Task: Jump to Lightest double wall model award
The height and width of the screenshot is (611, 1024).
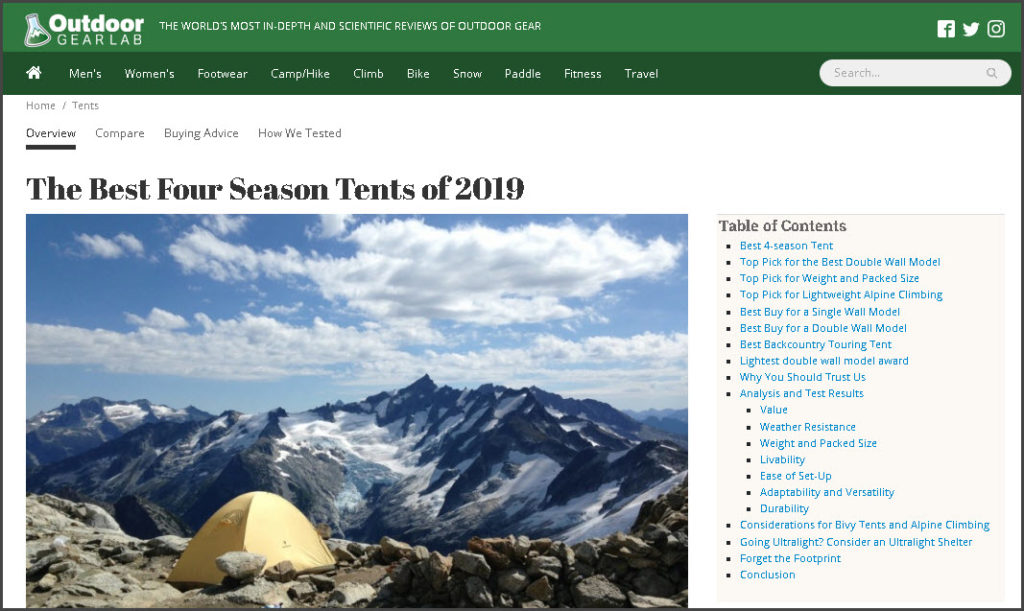Action: (824, 361)
